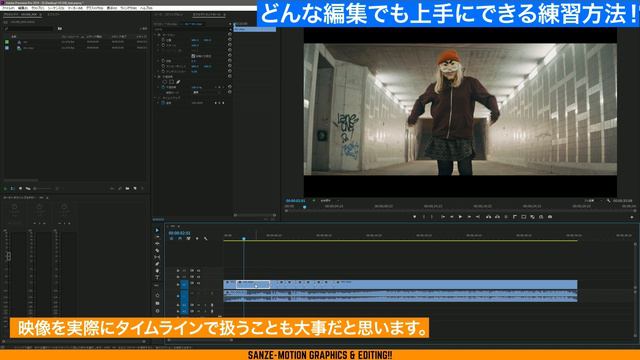Toggle Scale animation stopwatch
The image size is (640, 360).
163,45
